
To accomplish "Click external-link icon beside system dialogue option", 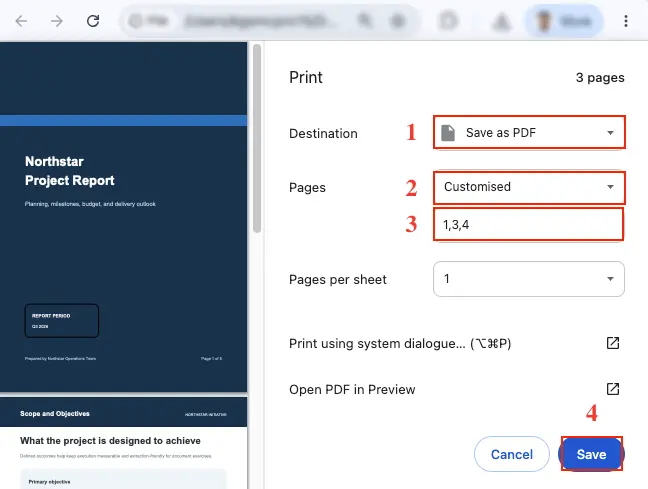I will [x=612, y=343].
